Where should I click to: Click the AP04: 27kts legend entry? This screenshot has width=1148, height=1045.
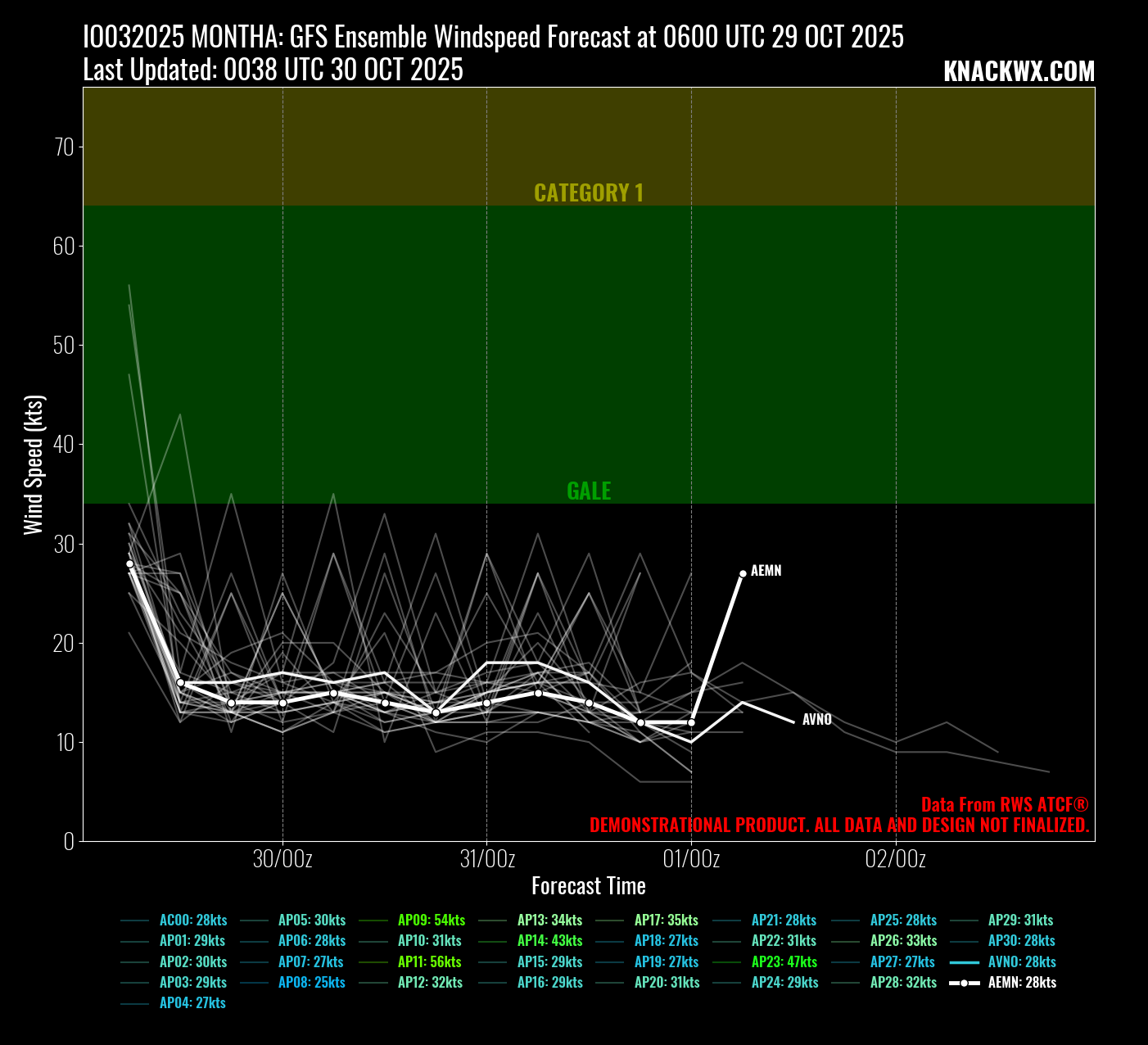(192, 1002)
